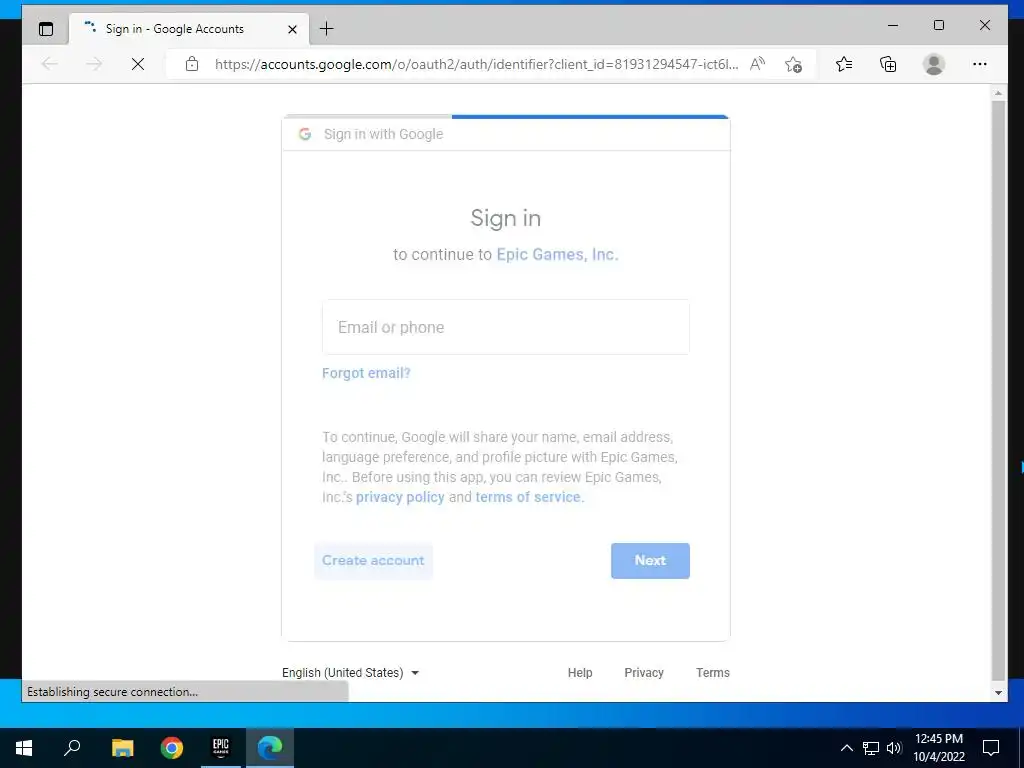Toggle Read aloud icon in address bar
The height and width of the screenshot is (768, 1024).
coord(758,64)
